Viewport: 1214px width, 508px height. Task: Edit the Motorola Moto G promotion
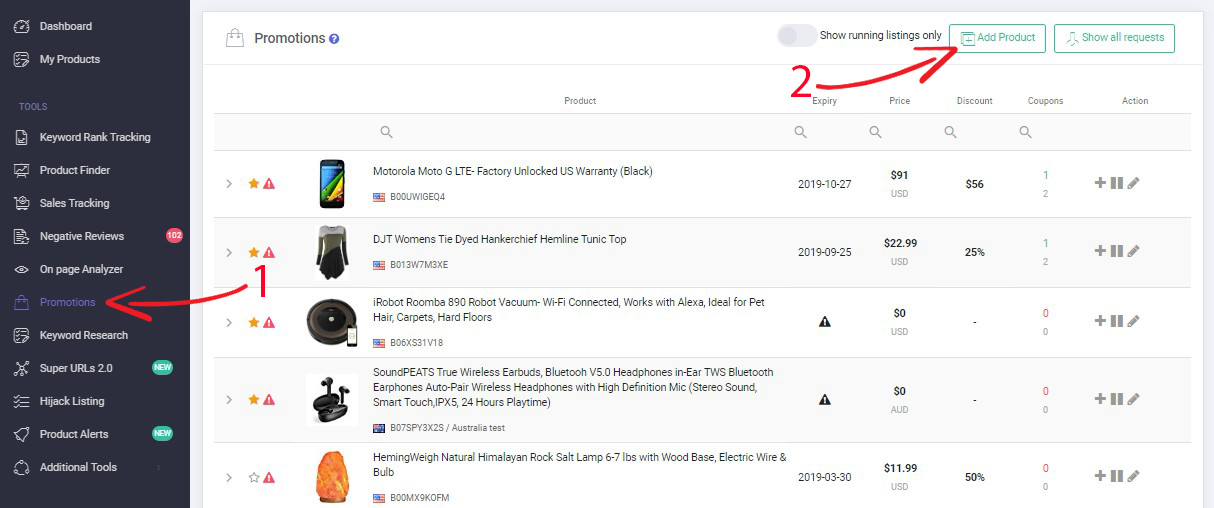(x=1133, y=183)
